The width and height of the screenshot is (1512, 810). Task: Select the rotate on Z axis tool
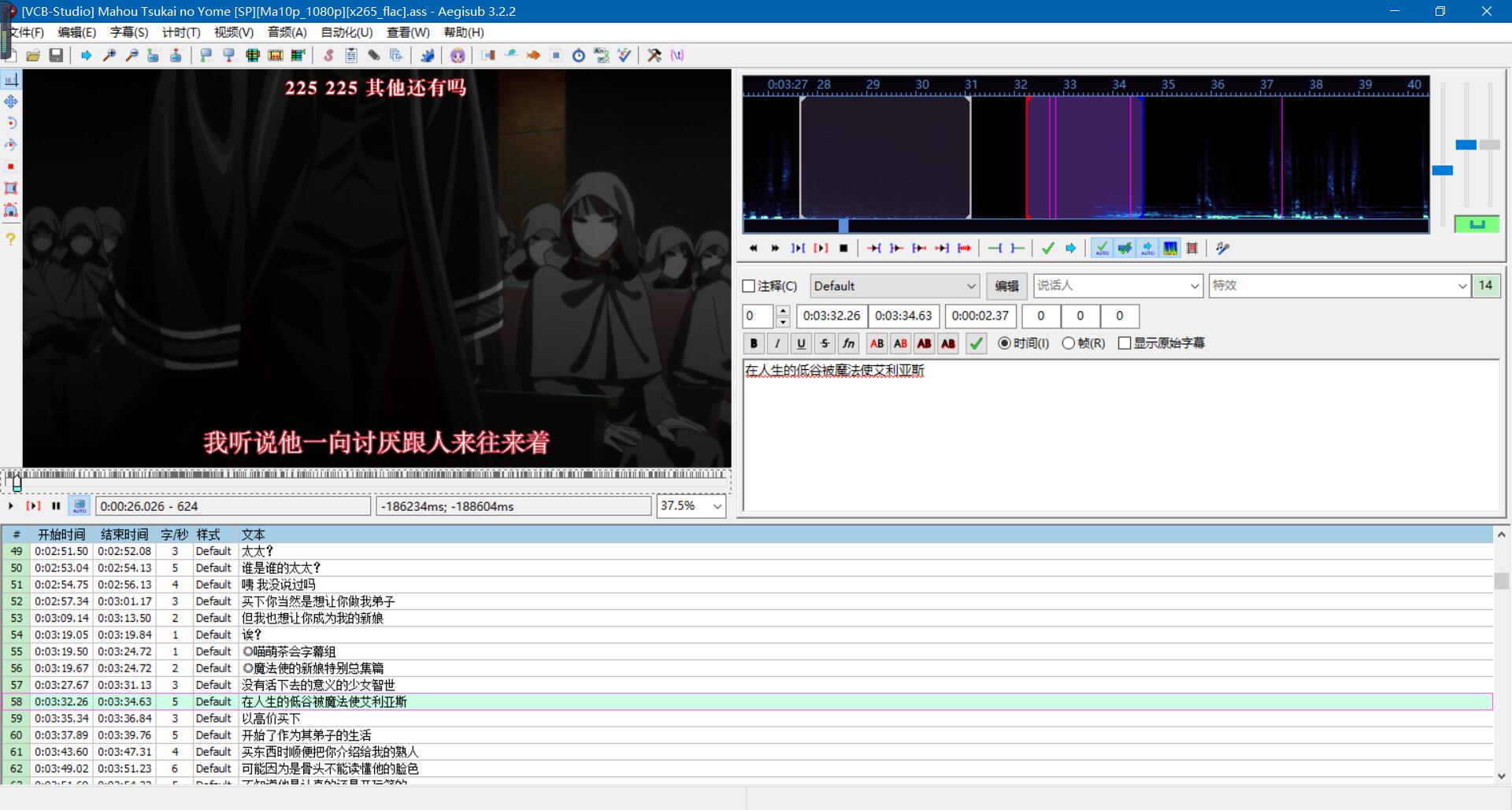pyautogui.click(x=11, y=124)
